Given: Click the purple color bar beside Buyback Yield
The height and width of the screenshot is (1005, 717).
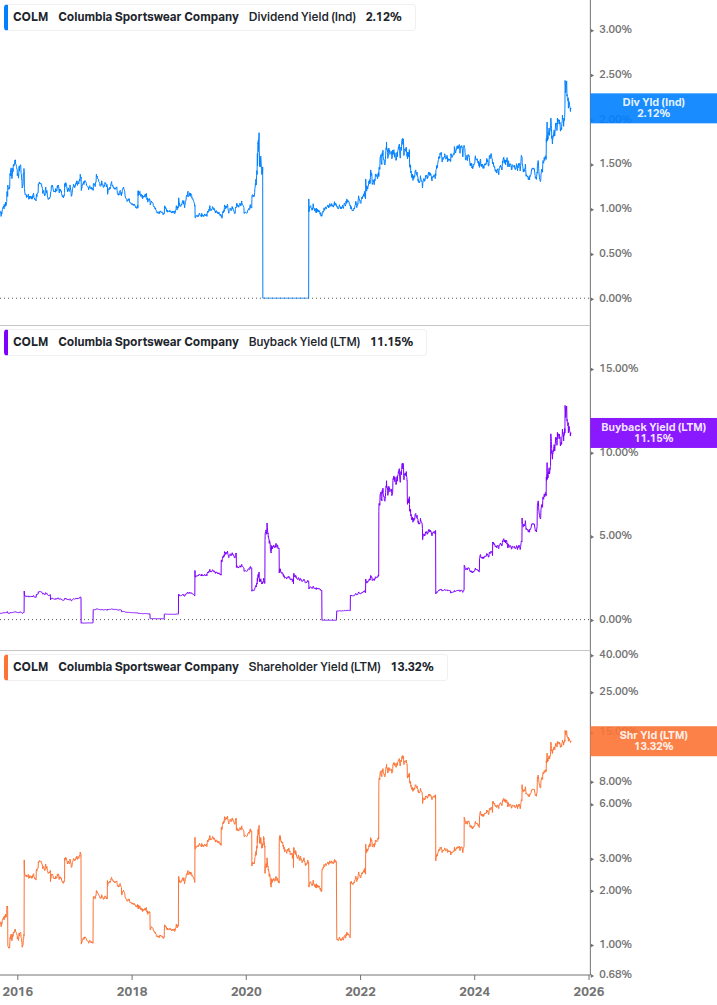Looking at the screenshot, I should [6, 342].
